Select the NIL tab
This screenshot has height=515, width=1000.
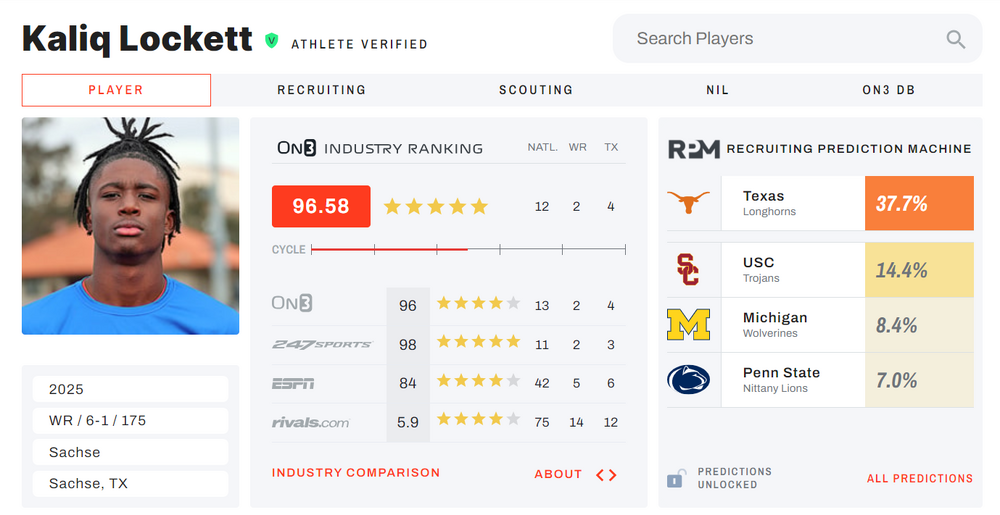click(717, 90)
